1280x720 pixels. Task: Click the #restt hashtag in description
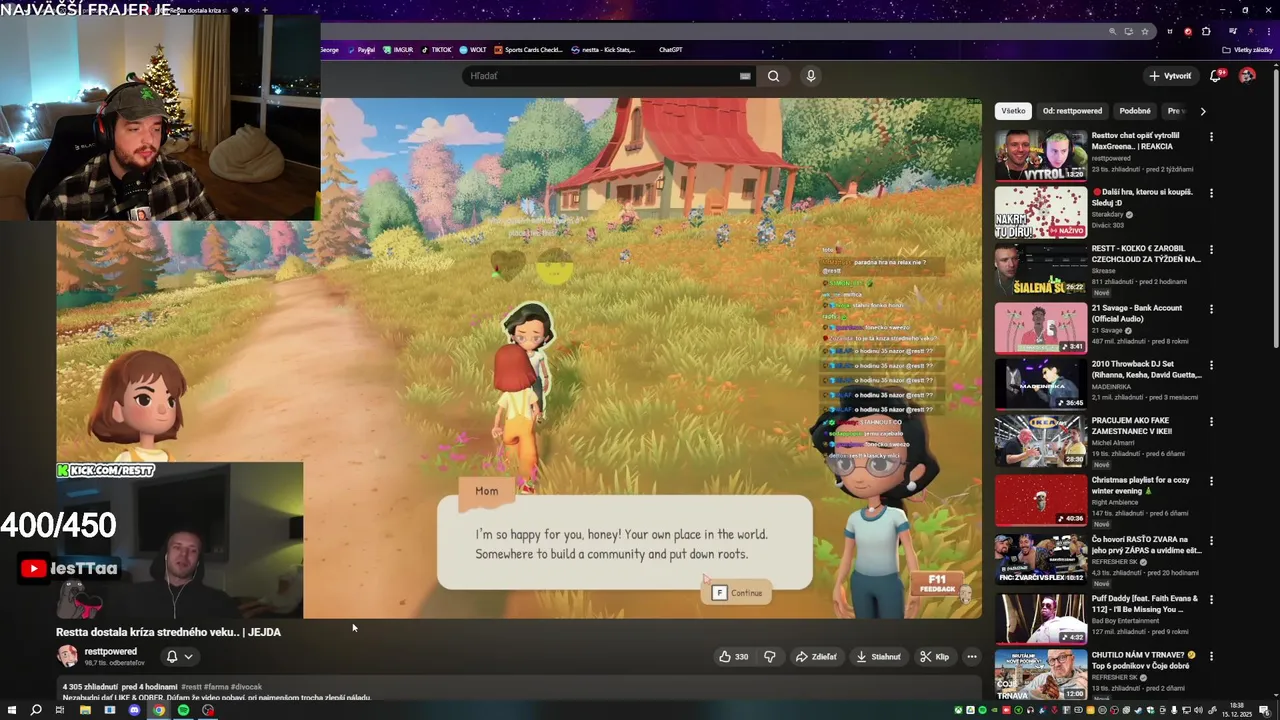[x=193, y=687]
